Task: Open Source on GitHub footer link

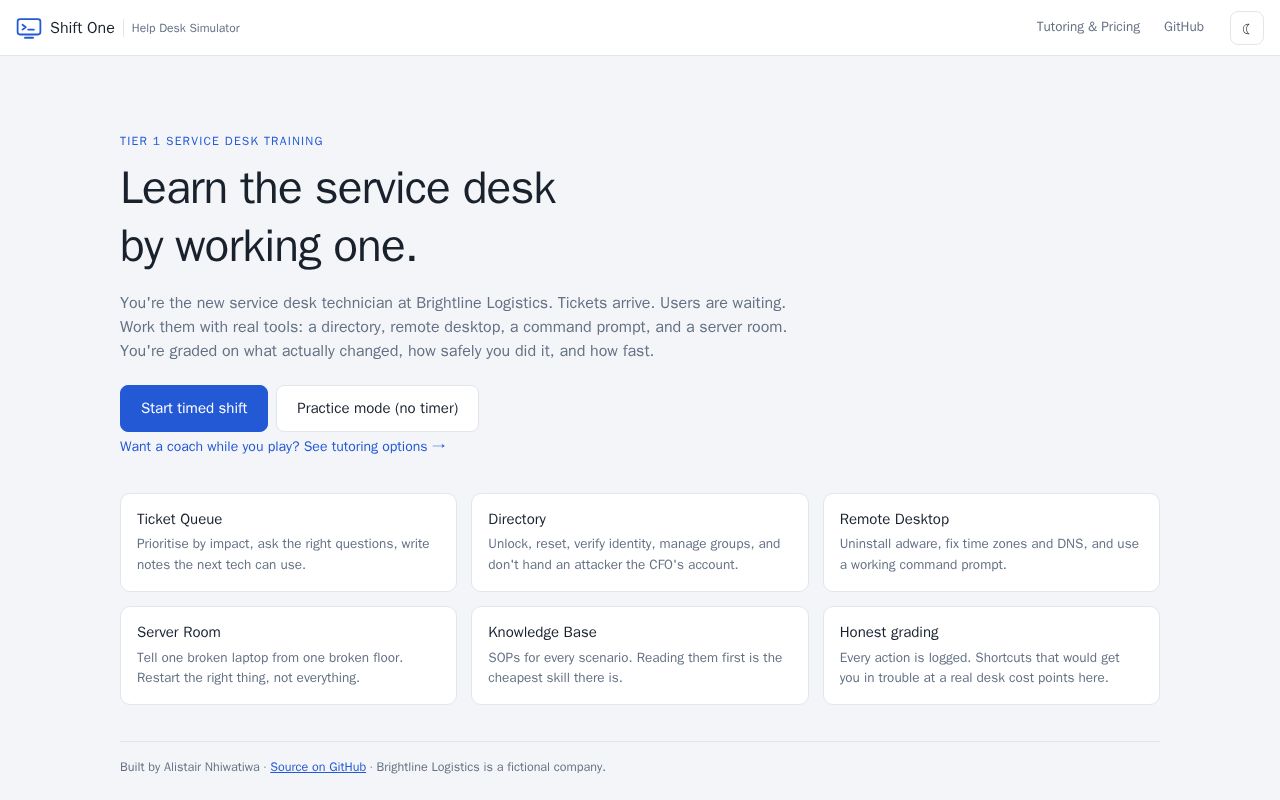Action: pyautogui.click(x=318, y=767)
